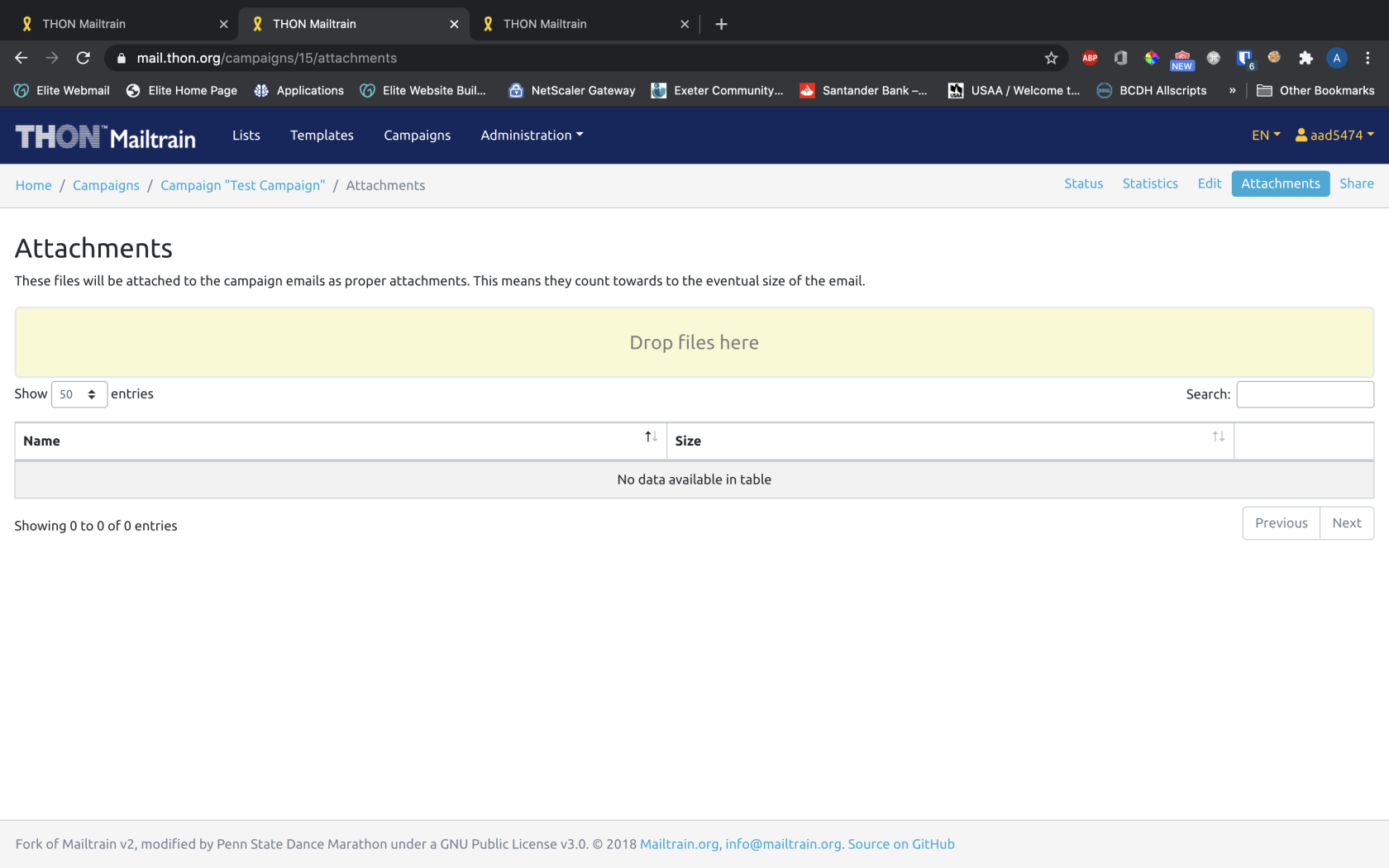This screenshot has width=1389, height=868.
Task: Click the browser forward arrow
Action: pos(52,58)
